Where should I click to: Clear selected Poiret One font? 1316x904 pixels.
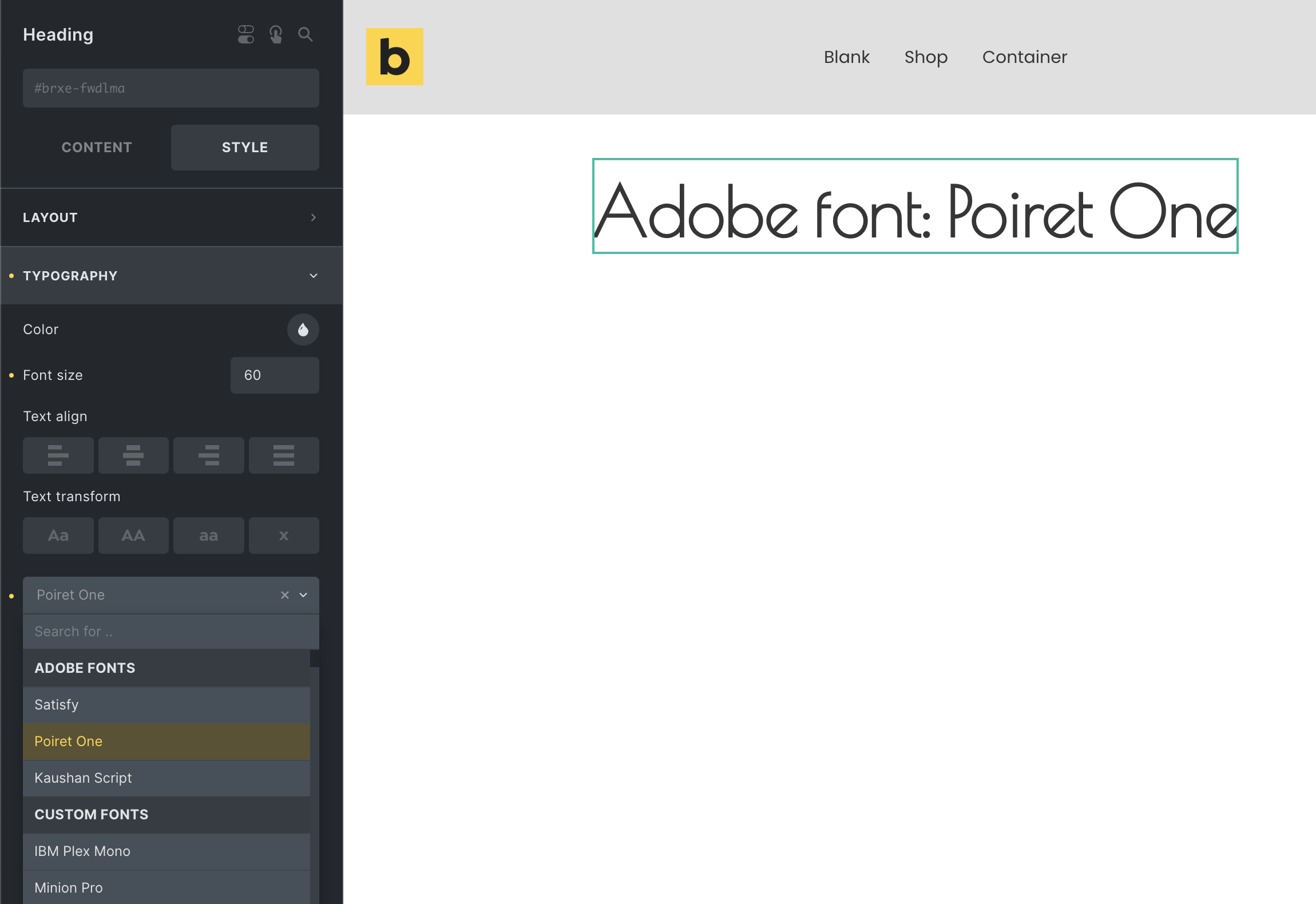pos(285,595)
